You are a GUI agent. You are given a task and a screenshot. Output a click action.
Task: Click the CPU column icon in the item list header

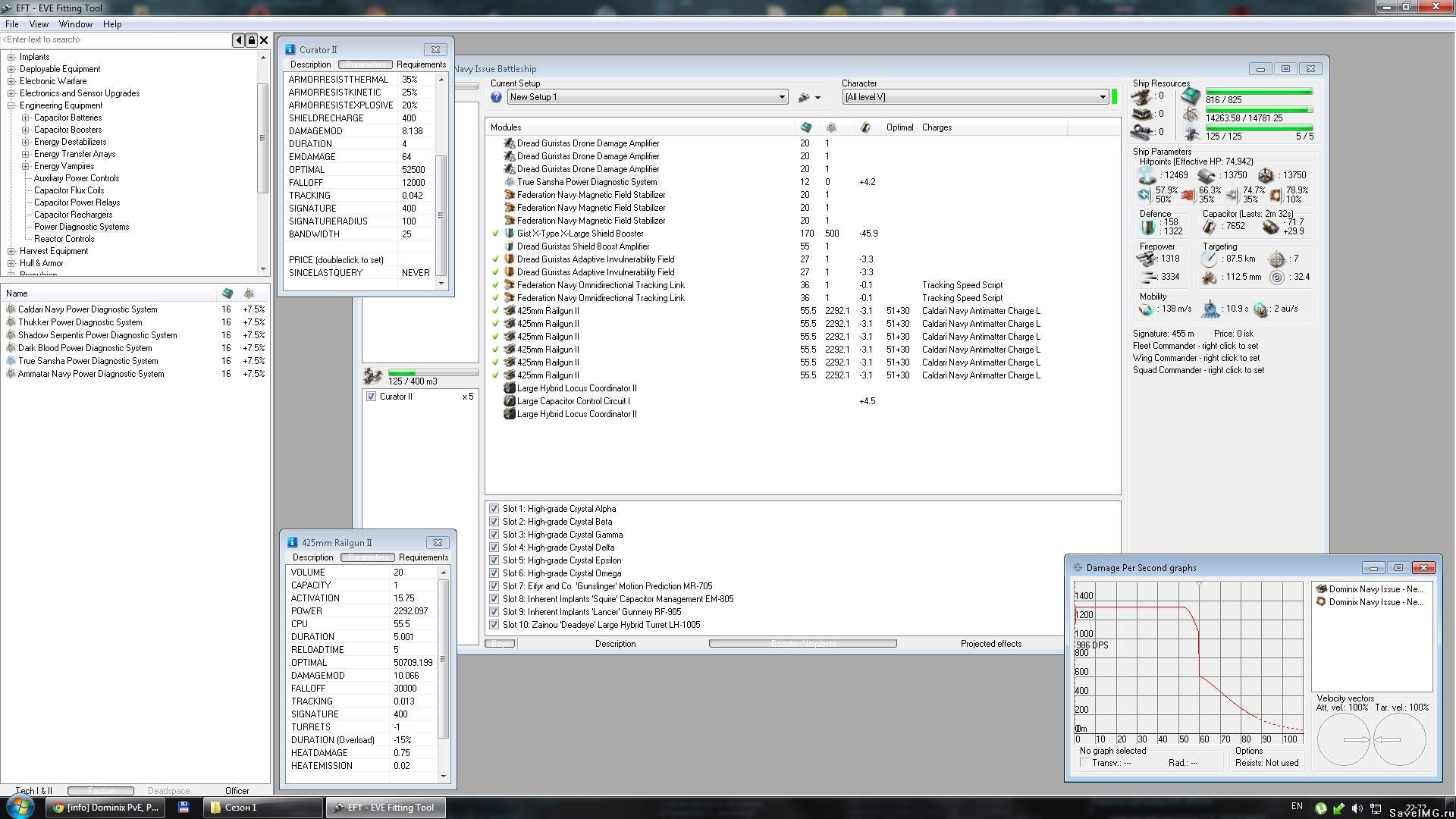coord(227,293)
